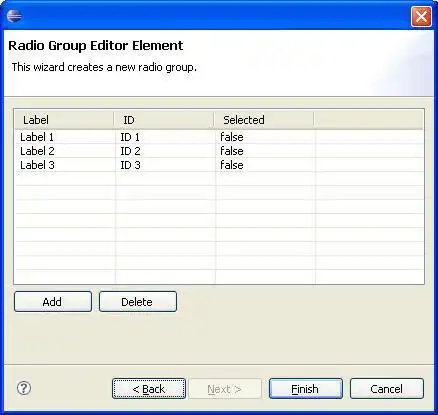438x415 pixels.
Task: Click the Eclipse icon in title bar
Action: pos(14,16)
